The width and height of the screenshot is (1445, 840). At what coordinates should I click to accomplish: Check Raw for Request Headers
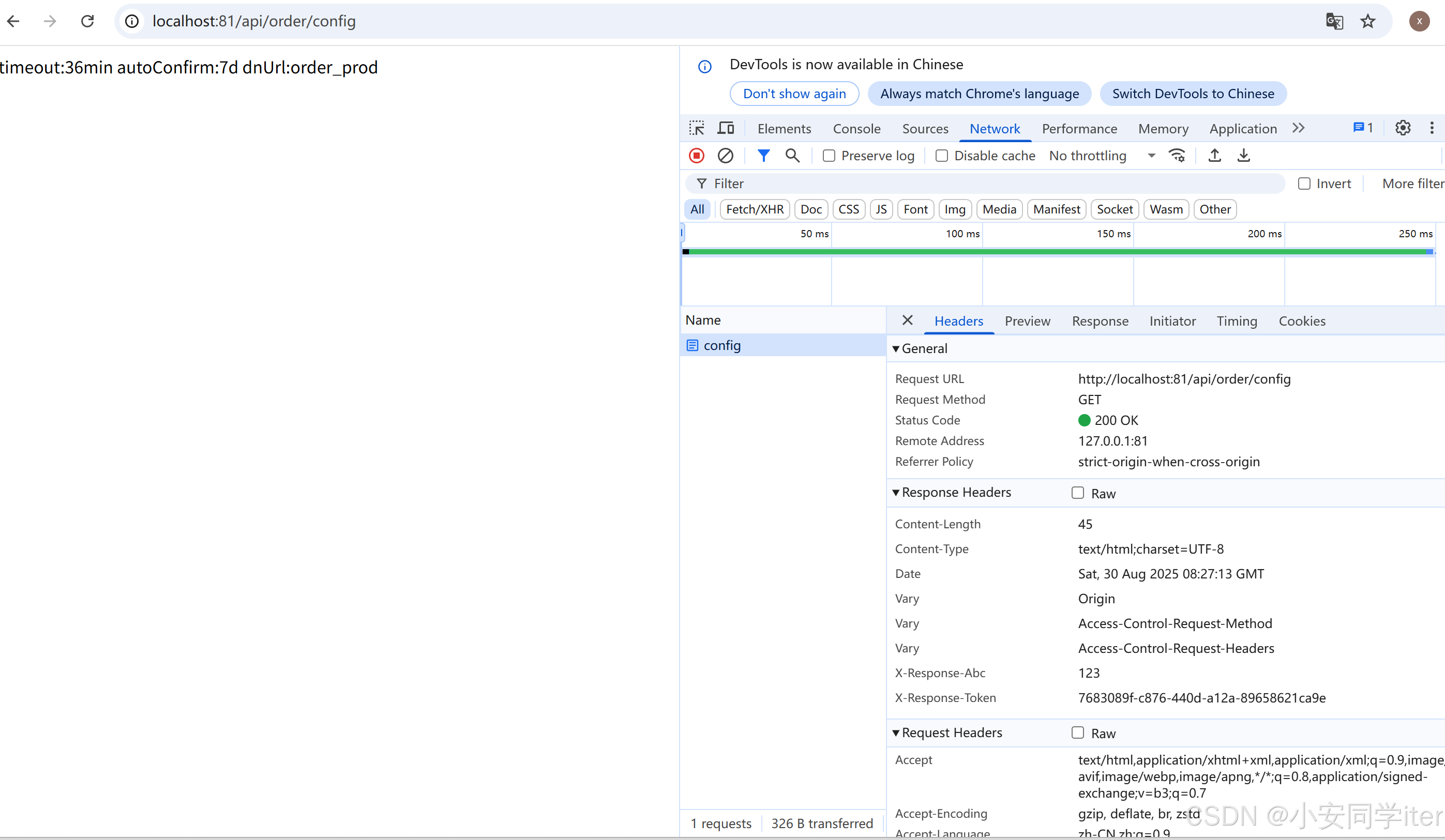(1077, 733)
